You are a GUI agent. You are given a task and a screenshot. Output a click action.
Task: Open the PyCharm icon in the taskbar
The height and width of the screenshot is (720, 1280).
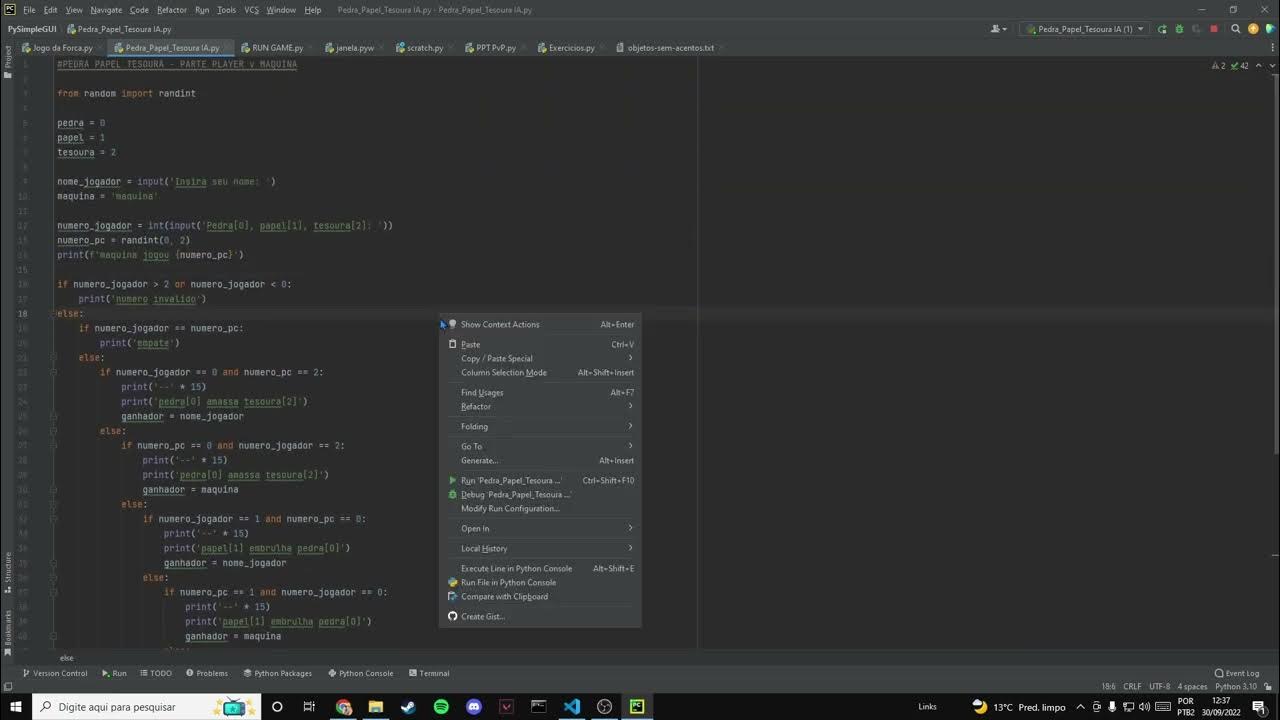tap(637, 707)
